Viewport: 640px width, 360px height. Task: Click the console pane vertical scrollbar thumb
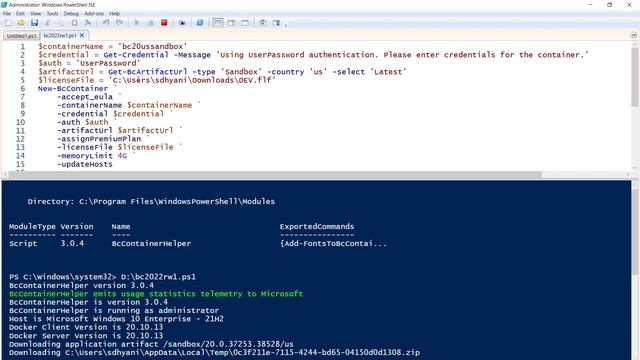pos(636,232)
